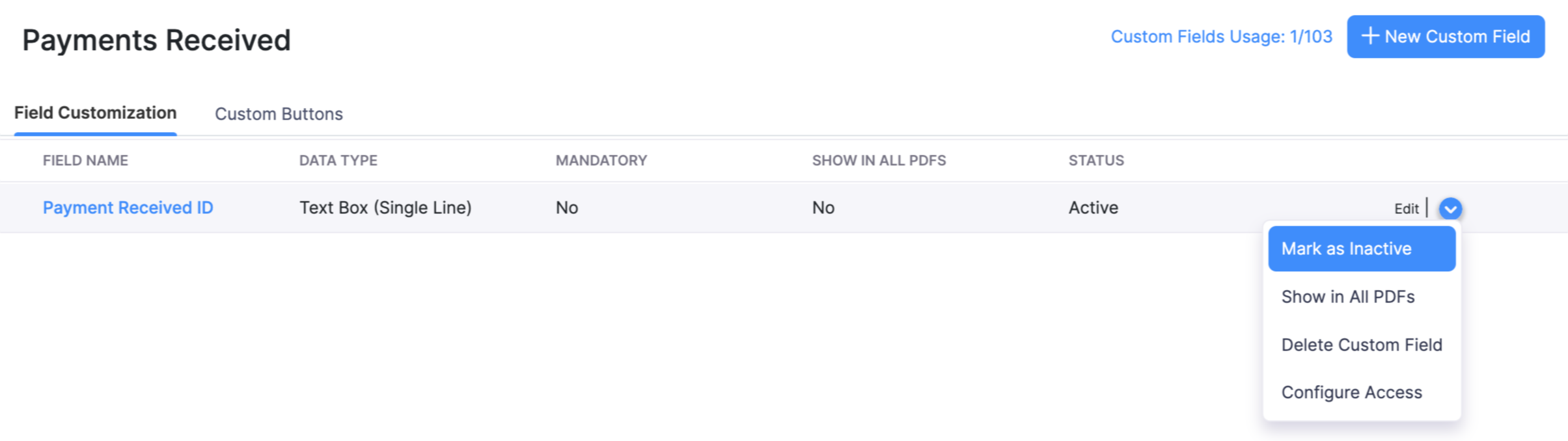Click Edit on the Payment Received ID row

[x=1406, y=209]
